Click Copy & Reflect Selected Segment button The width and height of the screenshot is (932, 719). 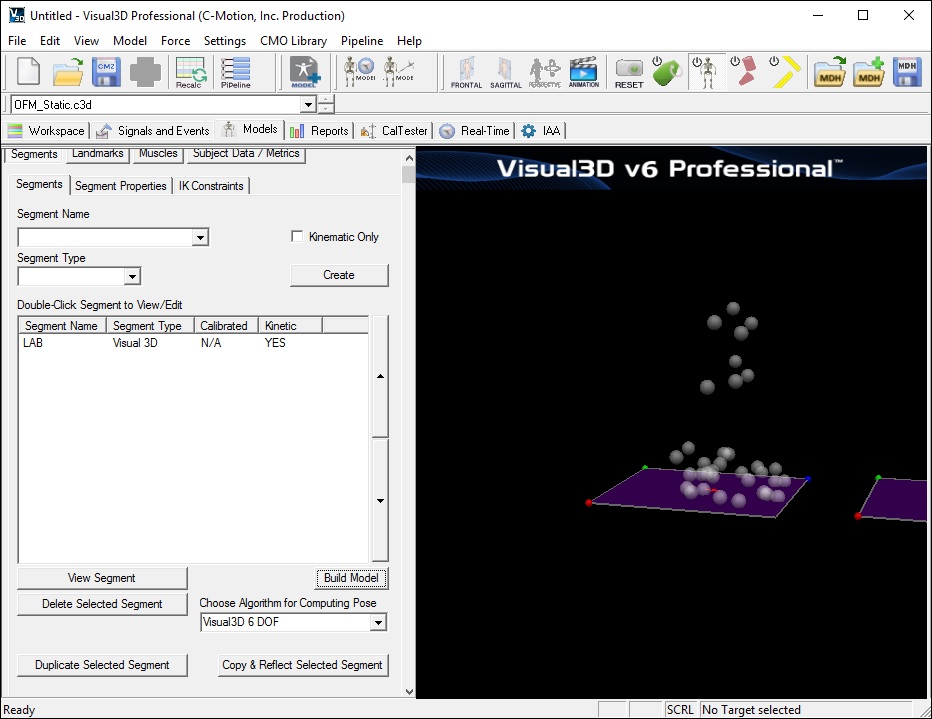pyautogui.click(x=303, y=665)
